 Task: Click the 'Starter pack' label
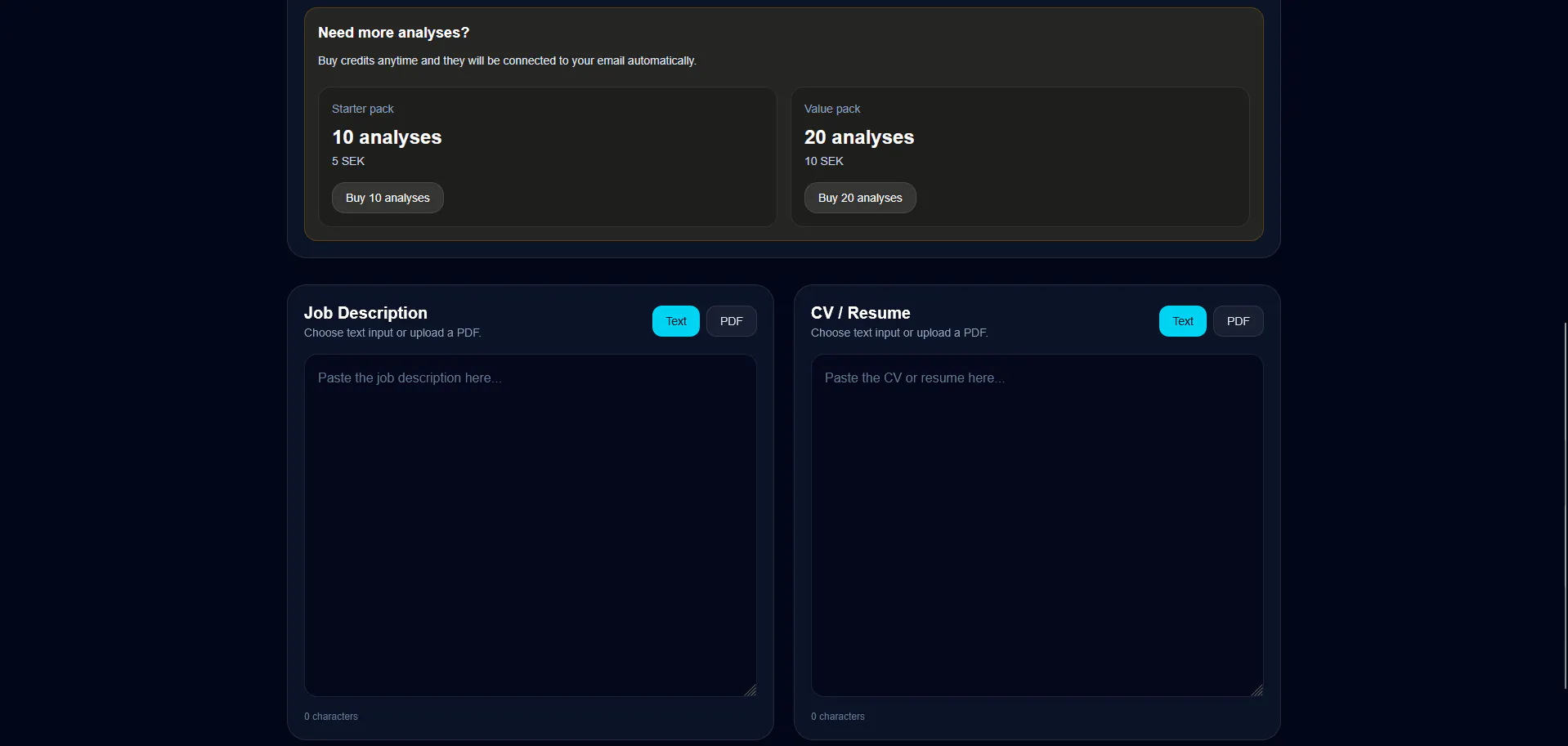363,109
